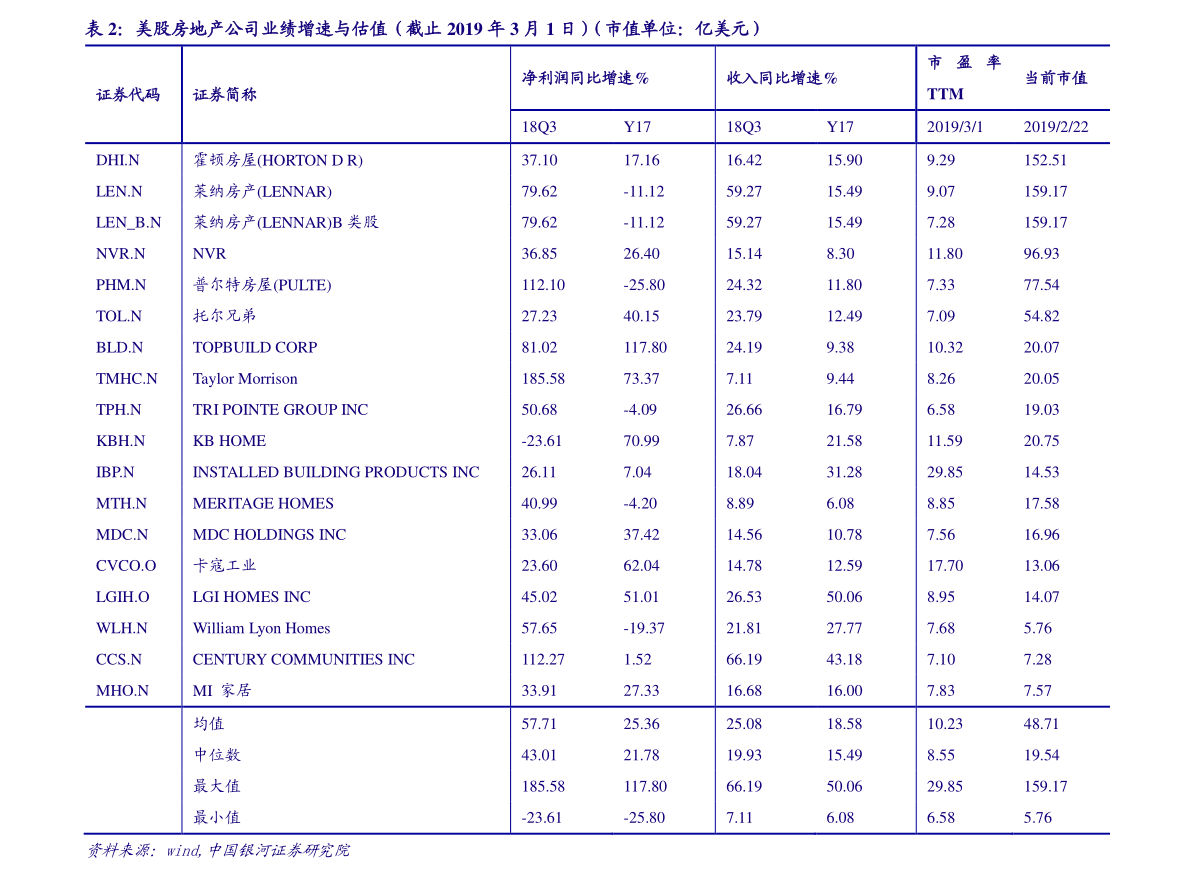This screenshot has width=1191, height=880.
Task: Select the 净利润同比增速% header cell
Action: 585,78
